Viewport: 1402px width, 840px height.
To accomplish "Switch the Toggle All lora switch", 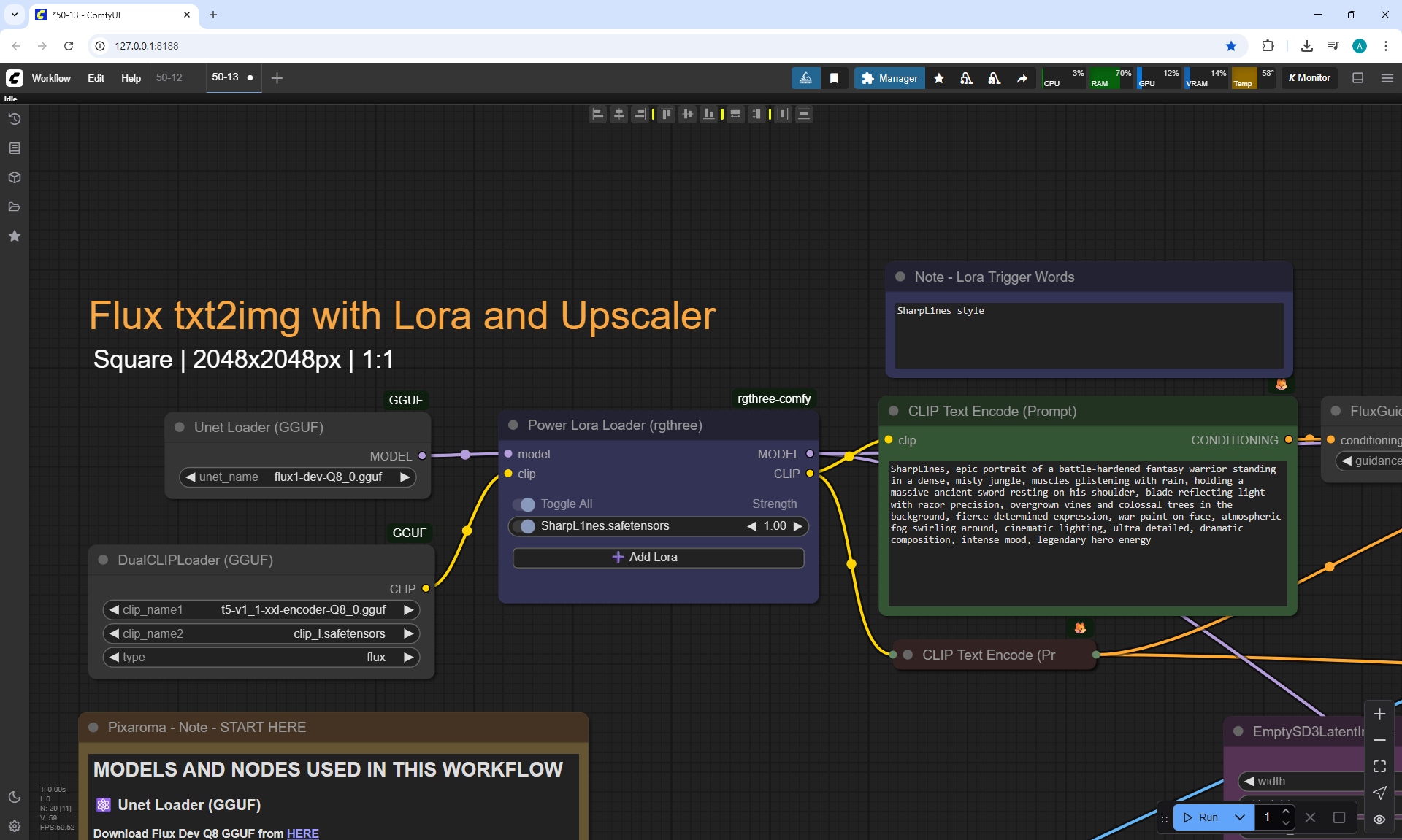I will click(x=524, y=504).
